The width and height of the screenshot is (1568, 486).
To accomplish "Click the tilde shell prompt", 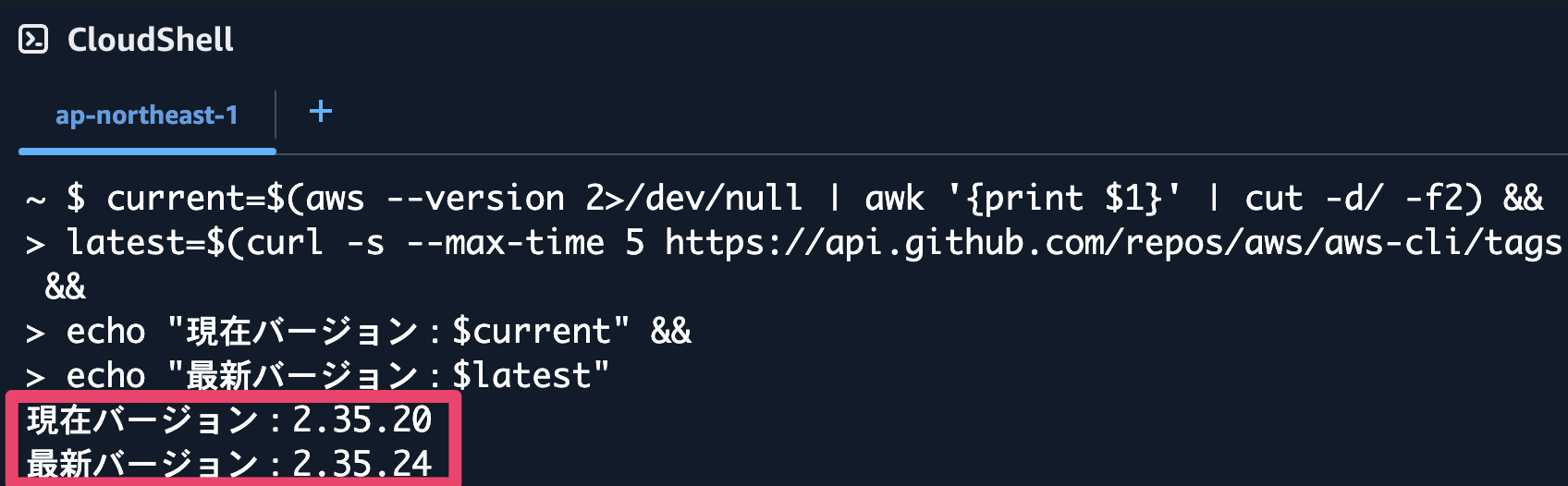I will coord(35,200).
